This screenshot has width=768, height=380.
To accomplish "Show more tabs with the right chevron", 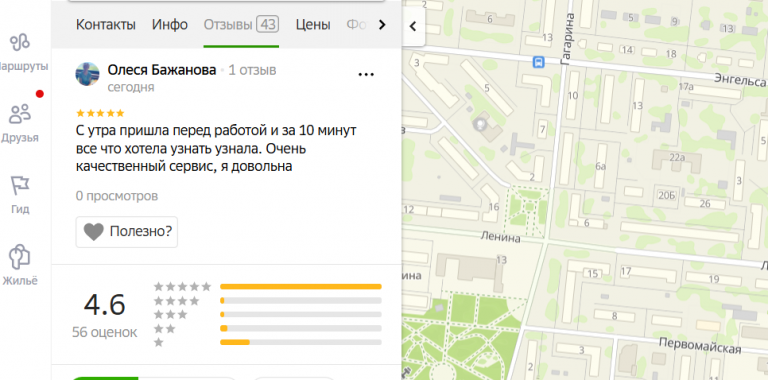I will pos(383,24).
